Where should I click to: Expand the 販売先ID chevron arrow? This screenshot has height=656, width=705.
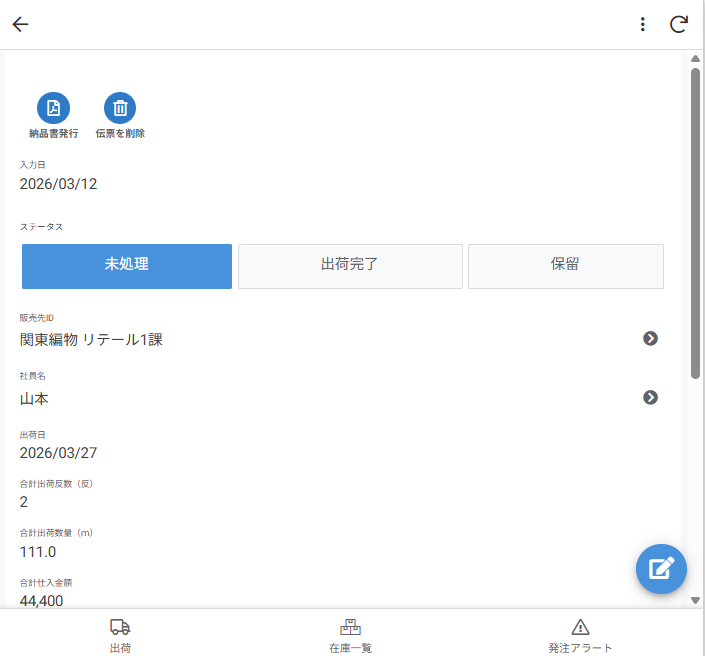point(650,339)
